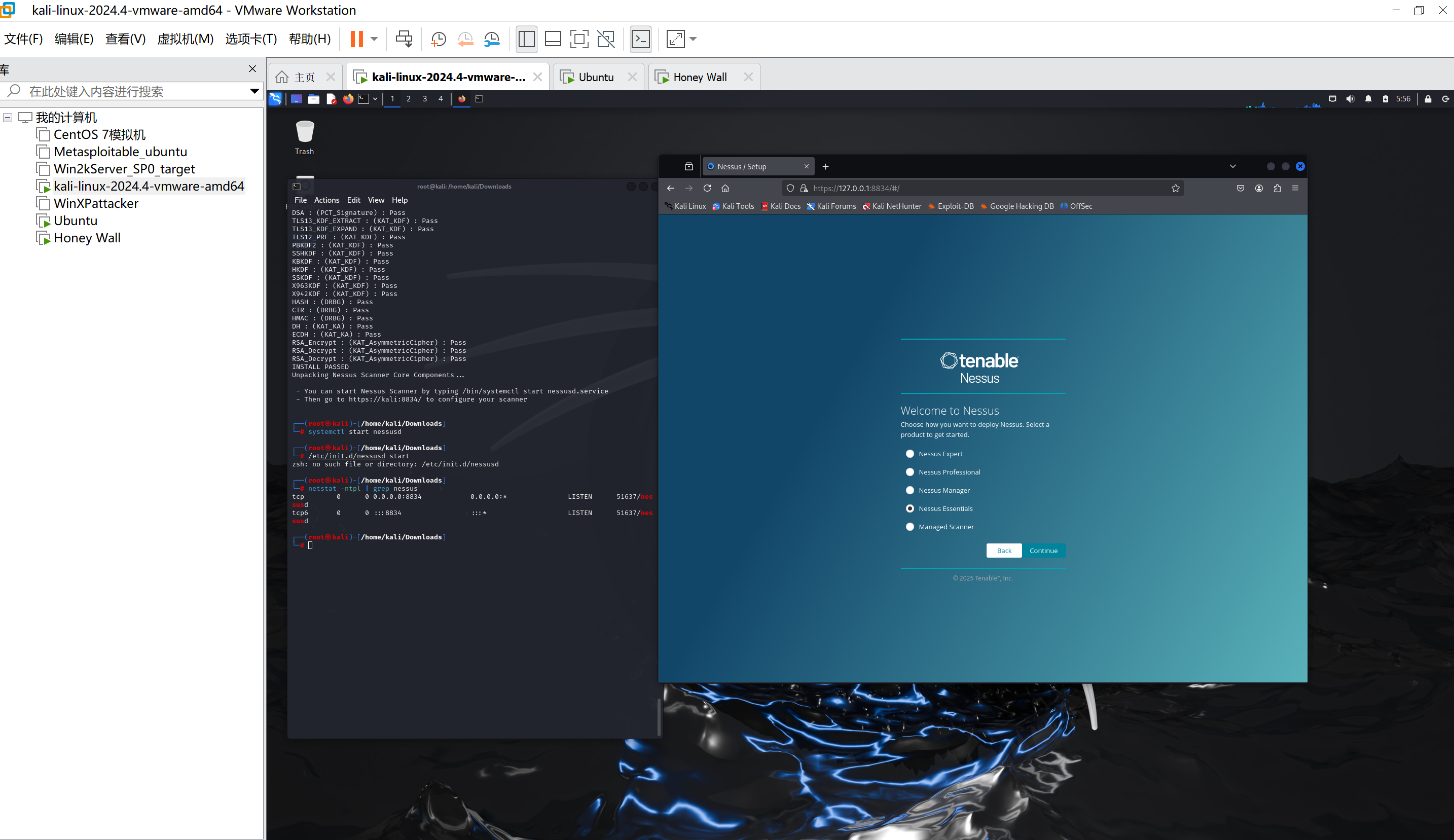Open the dropdown beside the pause button
Screen dimensions: 1454x840
point(374,39)
